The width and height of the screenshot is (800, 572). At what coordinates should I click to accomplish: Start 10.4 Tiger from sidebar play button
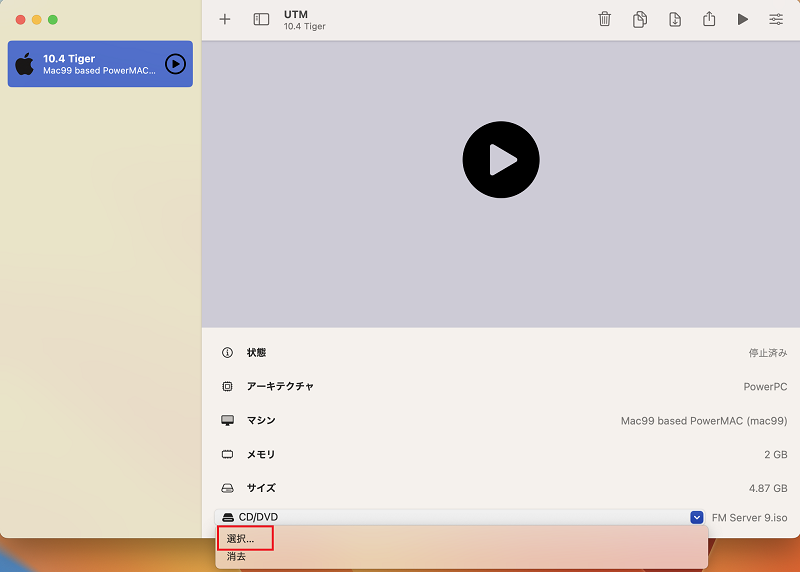click(x=176, y=64)
